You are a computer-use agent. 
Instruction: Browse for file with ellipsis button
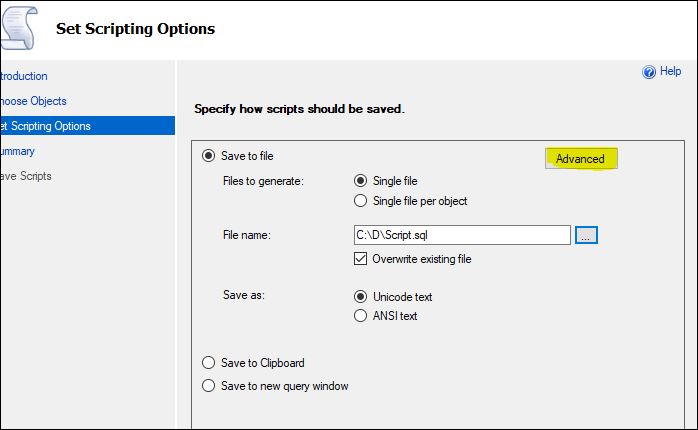pos(587,235)
